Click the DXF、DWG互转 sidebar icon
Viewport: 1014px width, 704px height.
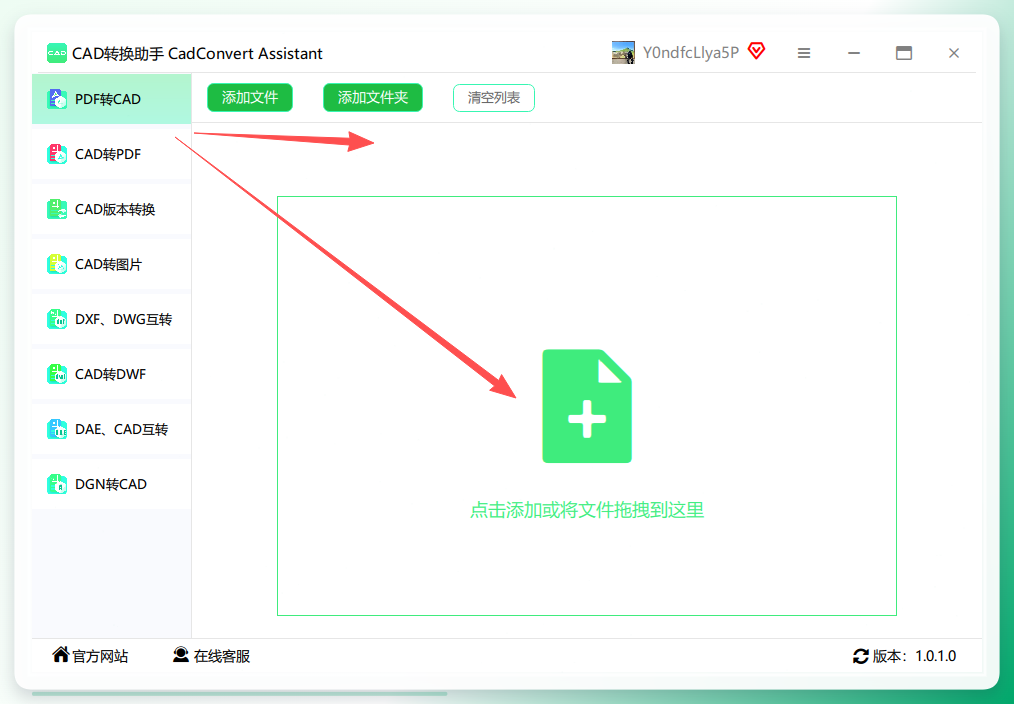click(57, 319)
